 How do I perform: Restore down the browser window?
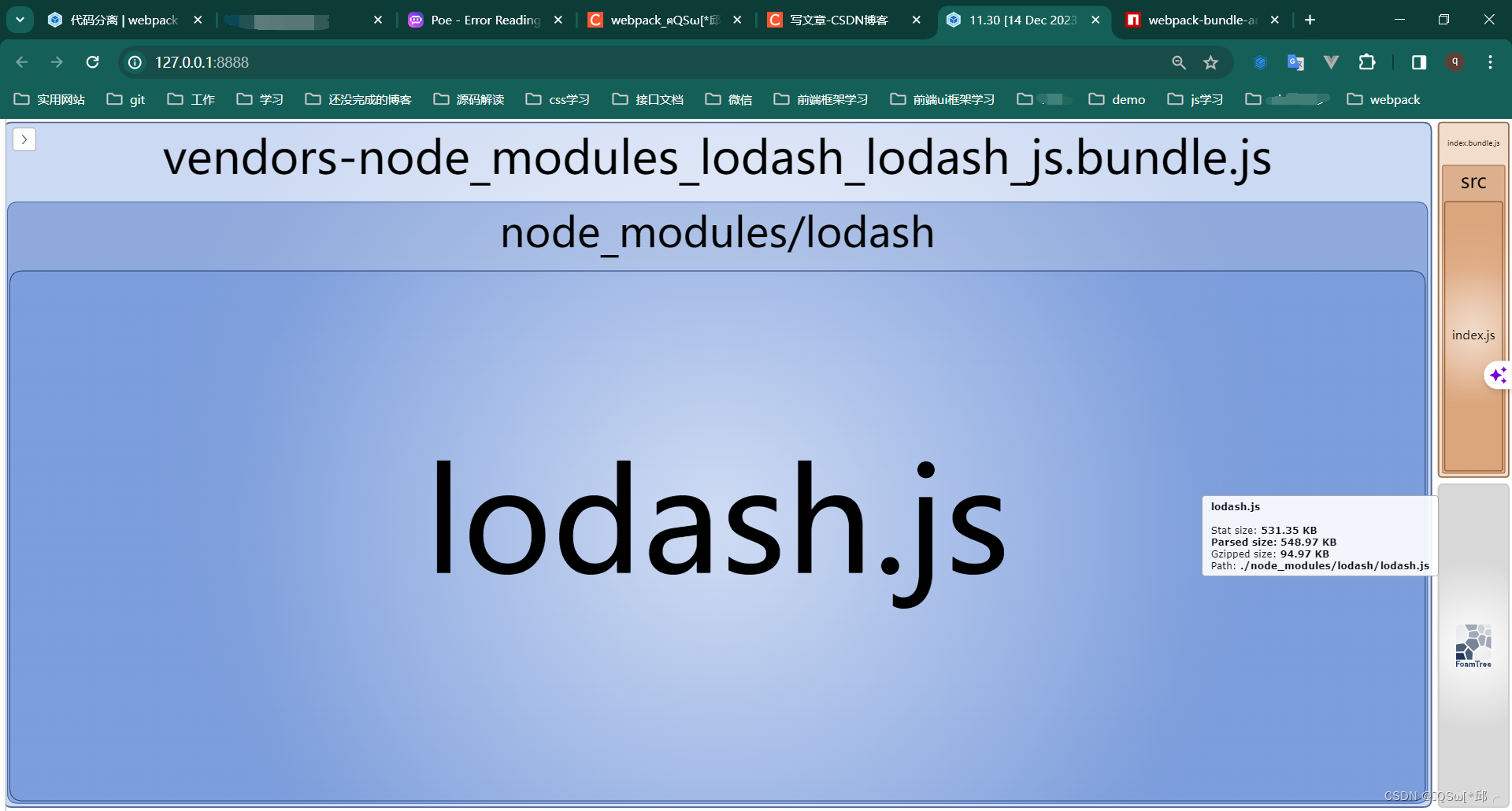pyautogui.click(x=1443, y=20)
